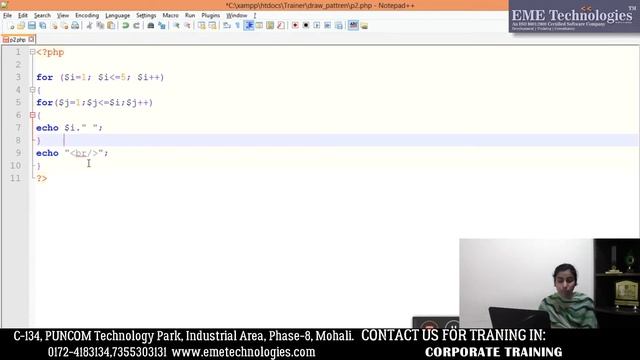Click the Save All toolbar icon

[x=42, y=26]
